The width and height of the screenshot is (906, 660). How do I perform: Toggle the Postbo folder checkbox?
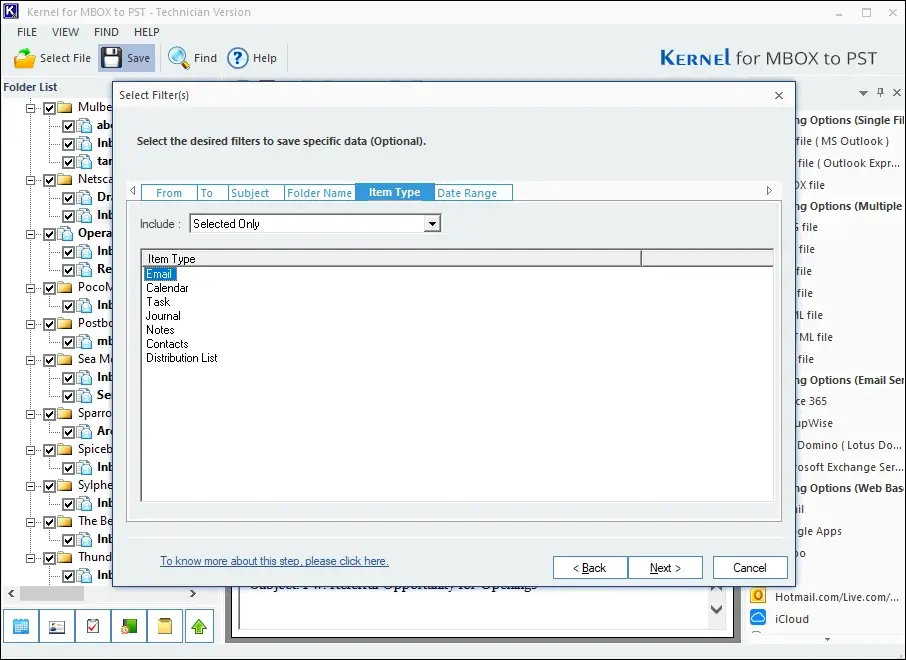click(50, 324)
